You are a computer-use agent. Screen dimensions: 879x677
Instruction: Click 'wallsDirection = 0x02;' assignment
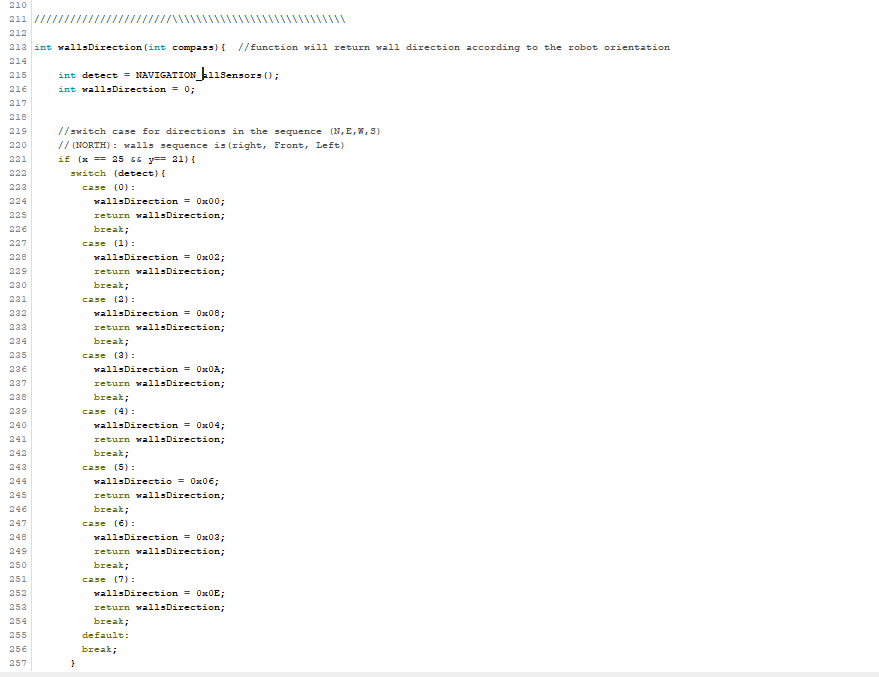pyautogui.click(x=159, y=258)
